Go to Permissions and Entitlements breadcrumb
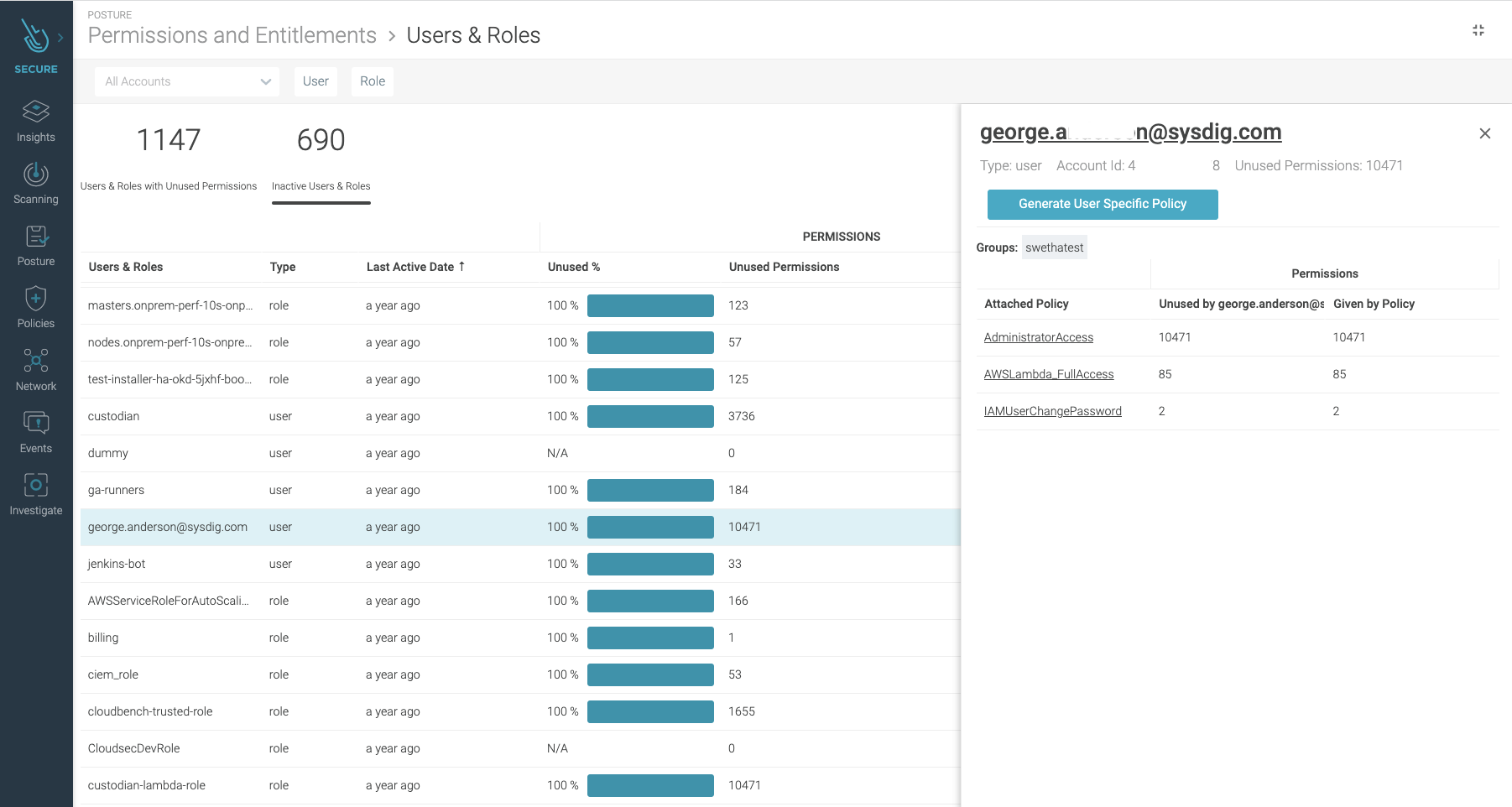This screenshot has height=807, width=1512. click(232, 35)
